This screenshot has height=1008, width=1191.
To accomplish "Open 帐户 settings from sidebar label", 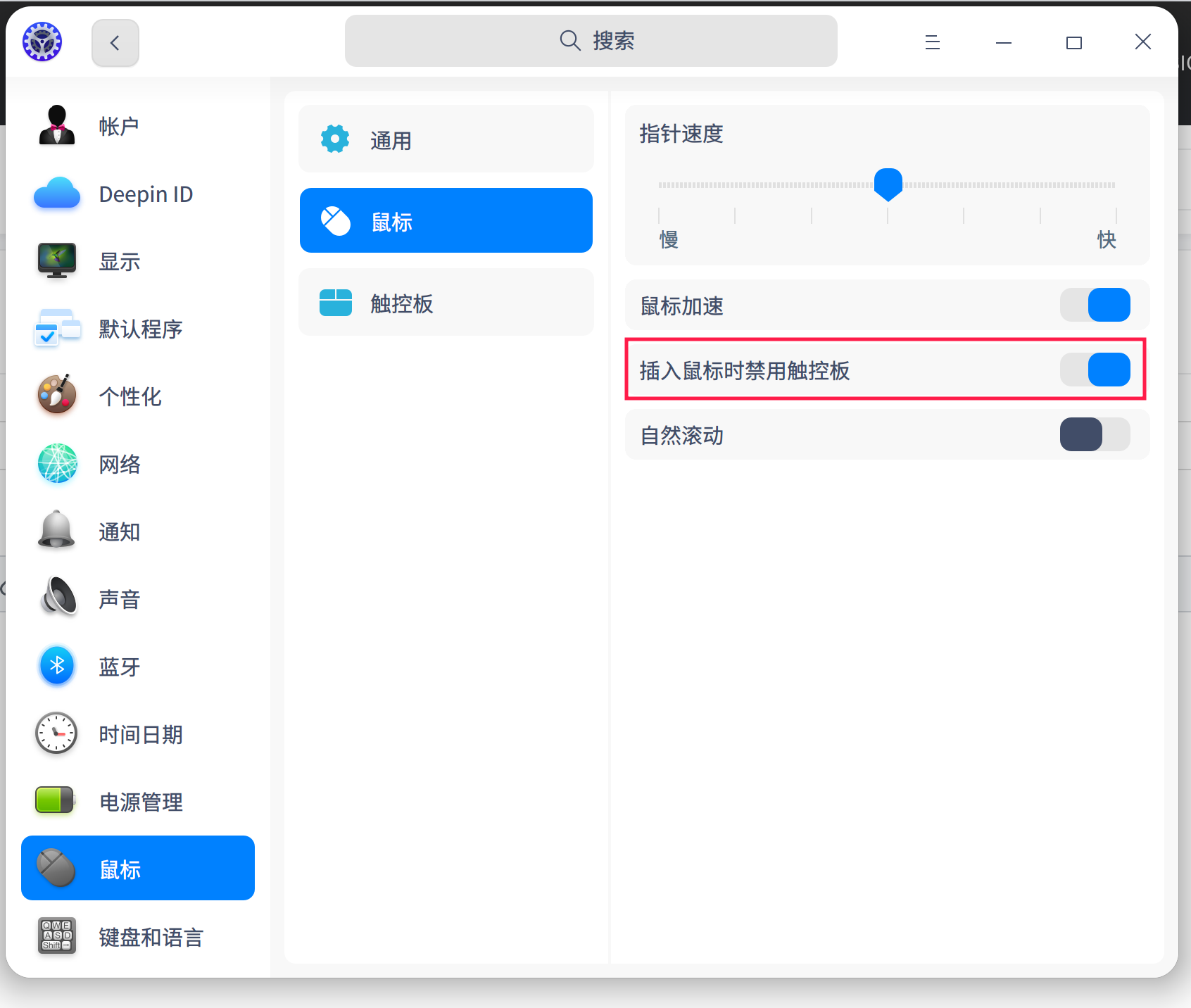I will point(119,127).
